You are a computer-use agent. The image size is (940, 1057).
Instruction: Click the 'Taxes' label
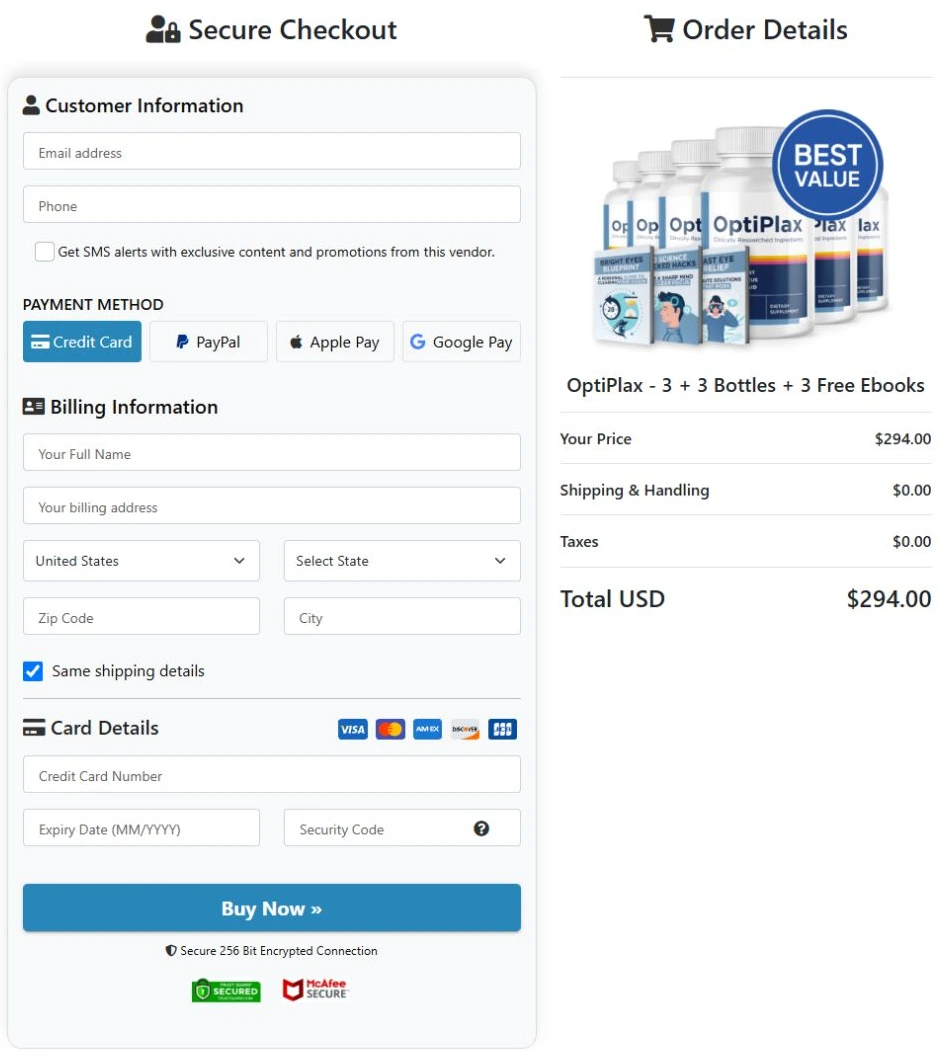579,541
